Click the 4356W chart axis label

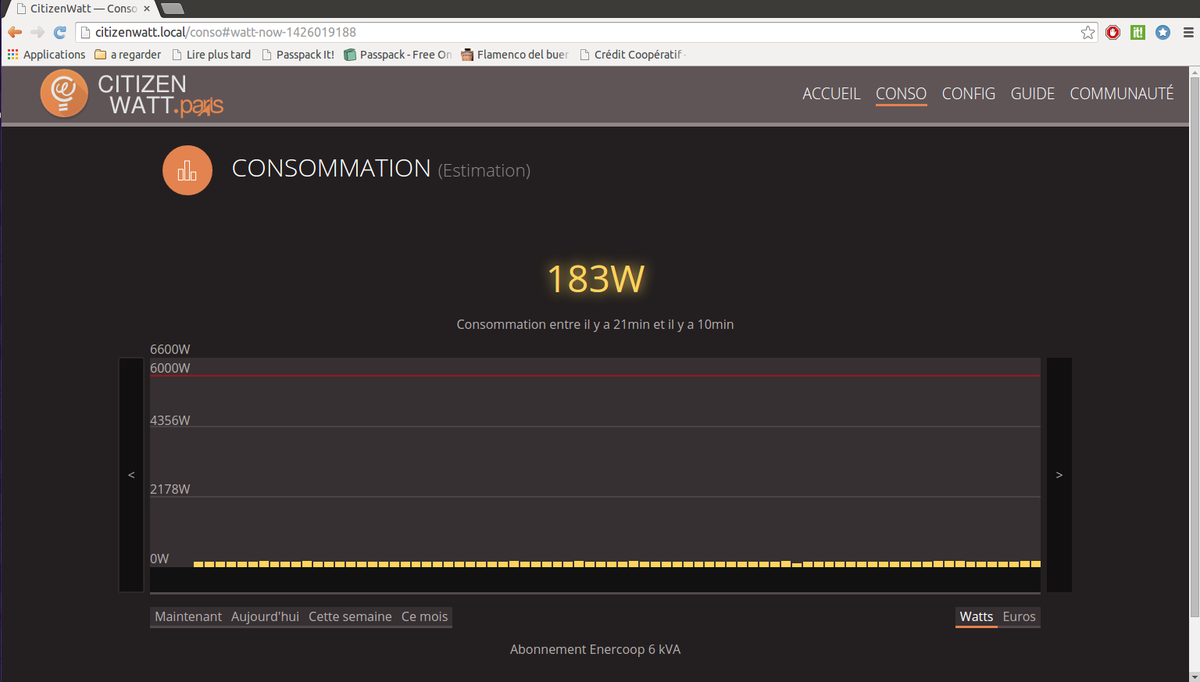[170, 420]
